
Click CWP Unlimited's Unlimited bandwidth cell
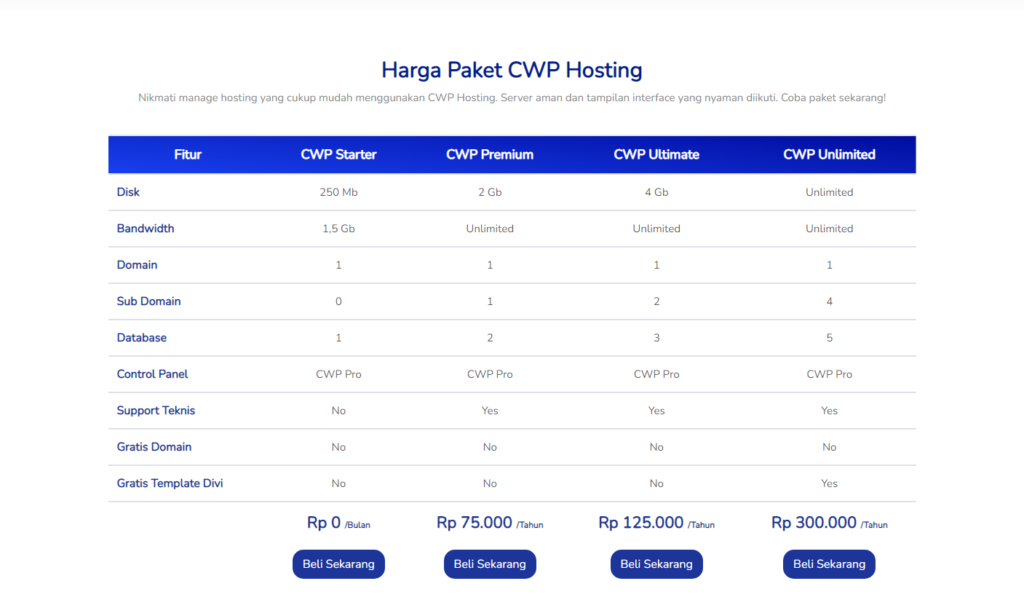click(829, 229)
